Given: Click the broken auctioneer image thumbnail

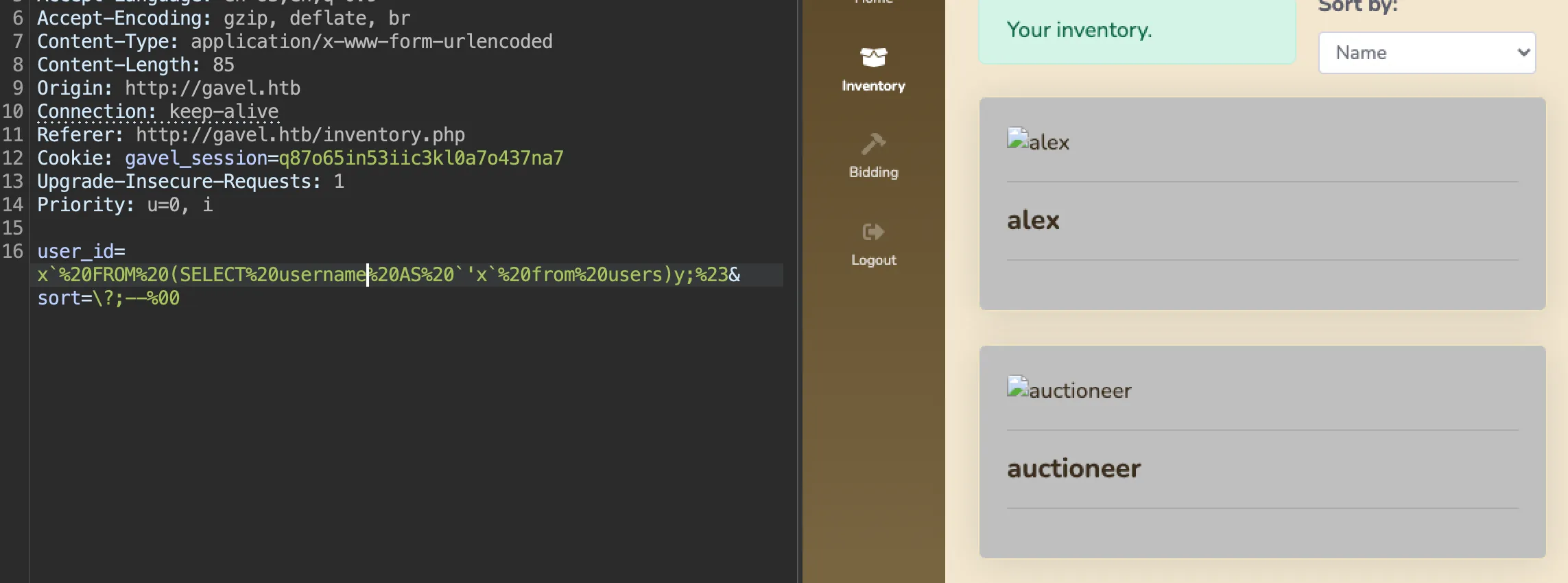Looking at the screenshot, I should click(x=1018, y=388).
